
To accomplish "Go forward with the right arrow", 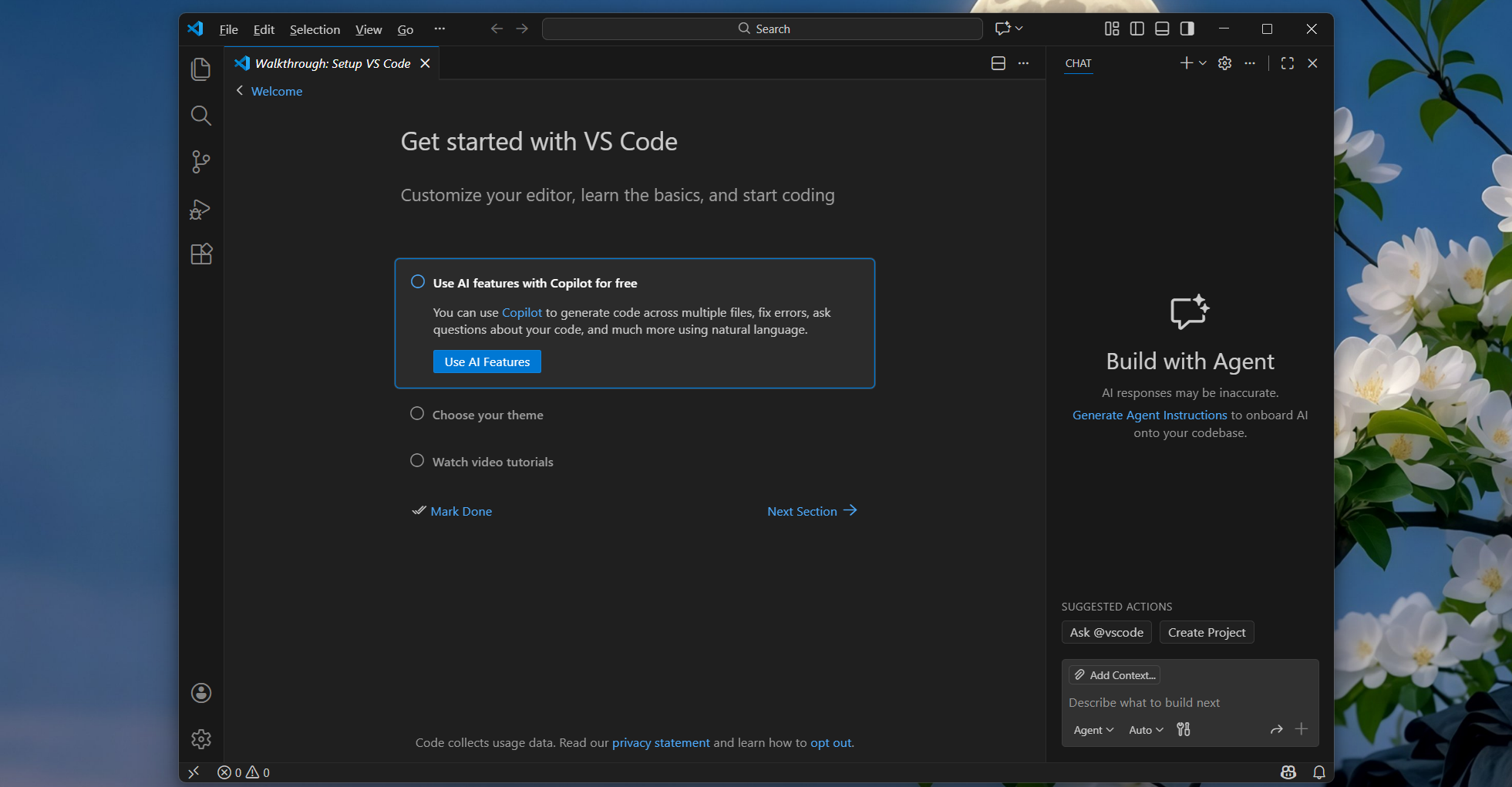I will click(522, 29).
